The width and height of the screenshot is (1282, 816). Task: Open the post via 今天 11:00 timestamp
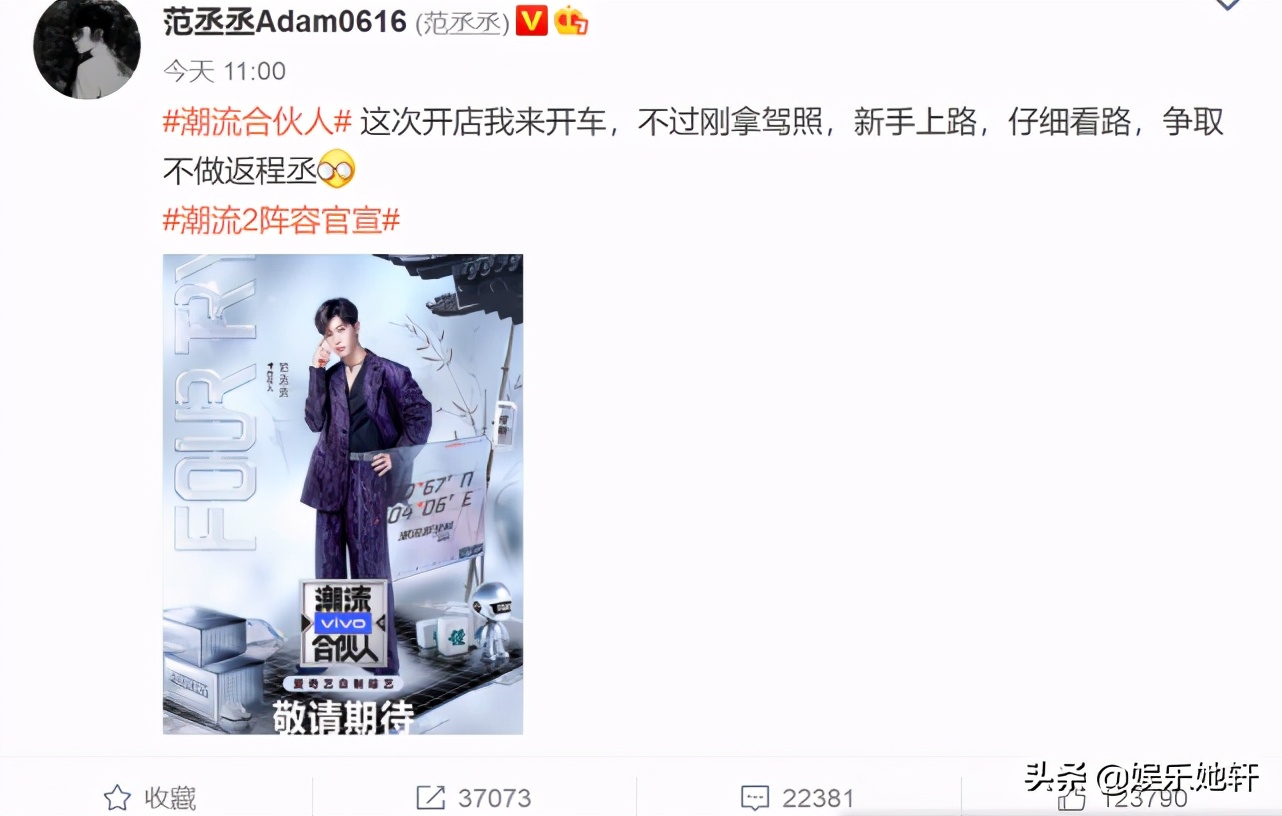point(224,71)
